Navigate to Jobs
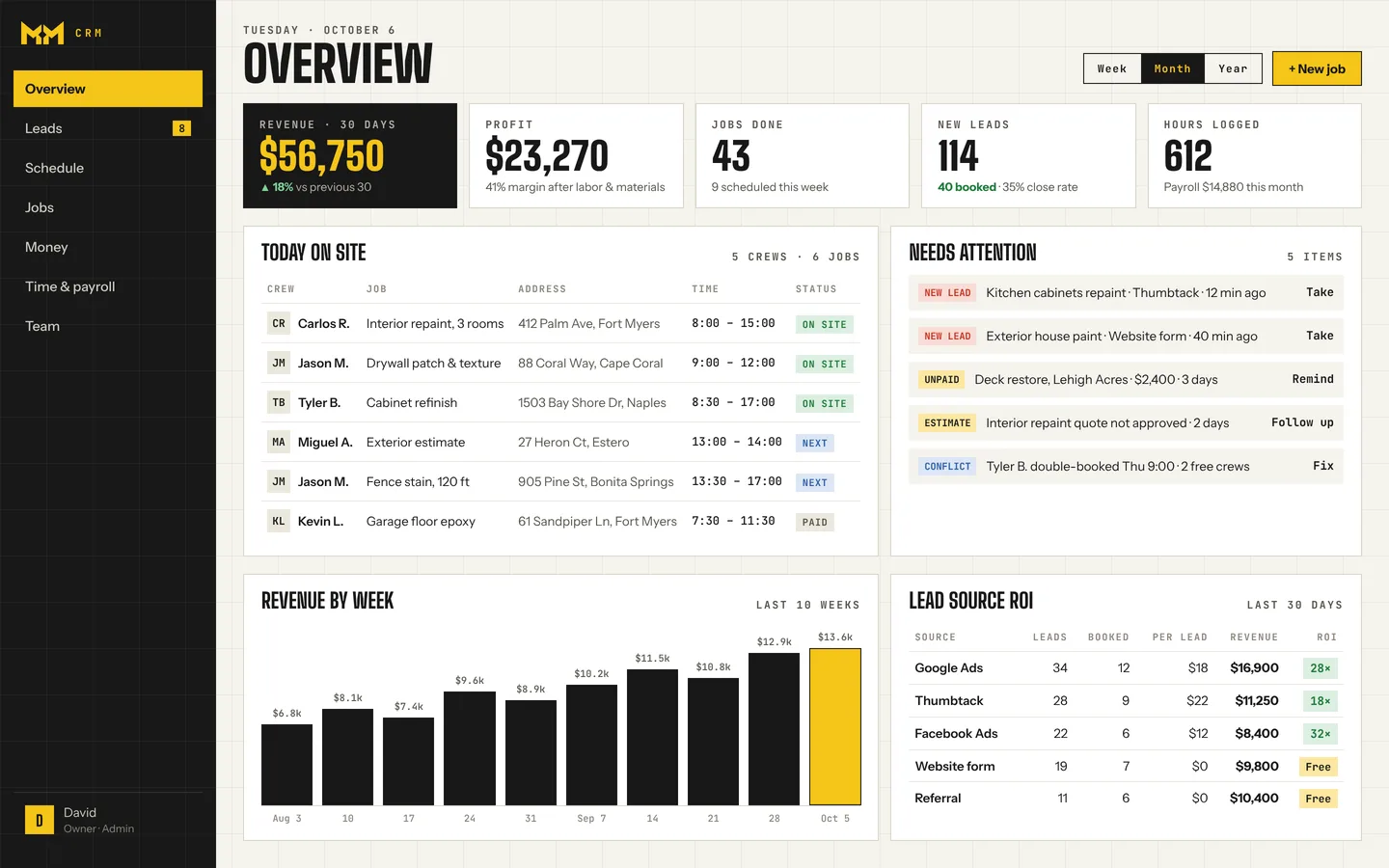Image resolution: width=1389 pixels, height=868 pixels. click(108, 207)
